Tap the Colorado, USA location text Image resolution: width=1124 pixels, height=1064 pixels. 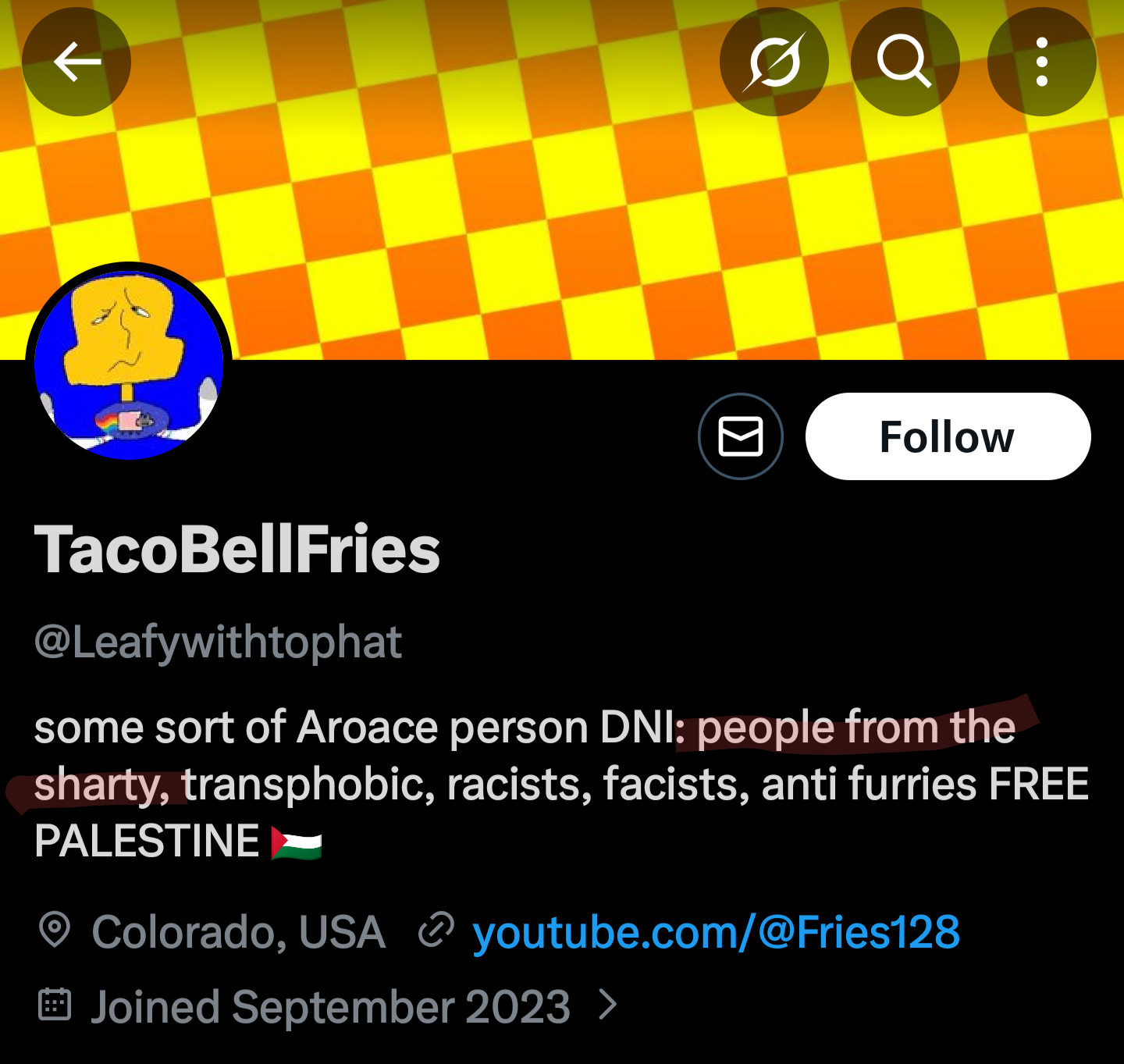[238, 932]
